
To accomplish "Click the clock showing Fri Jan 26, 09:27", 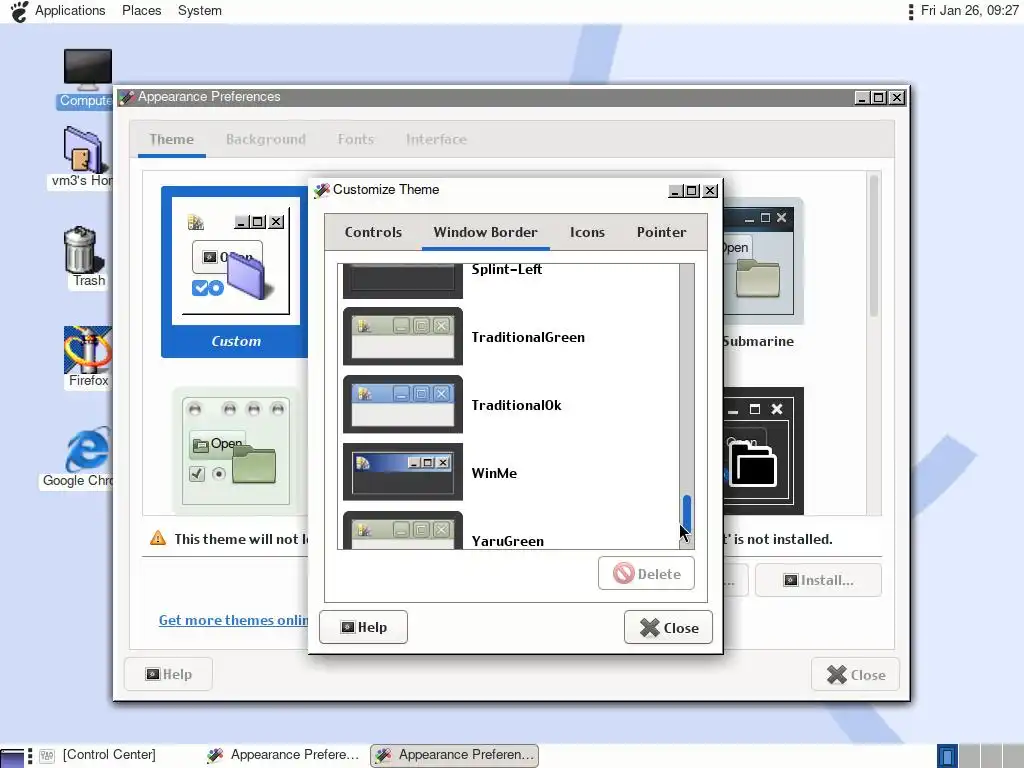I will click(x=969, y=11).
